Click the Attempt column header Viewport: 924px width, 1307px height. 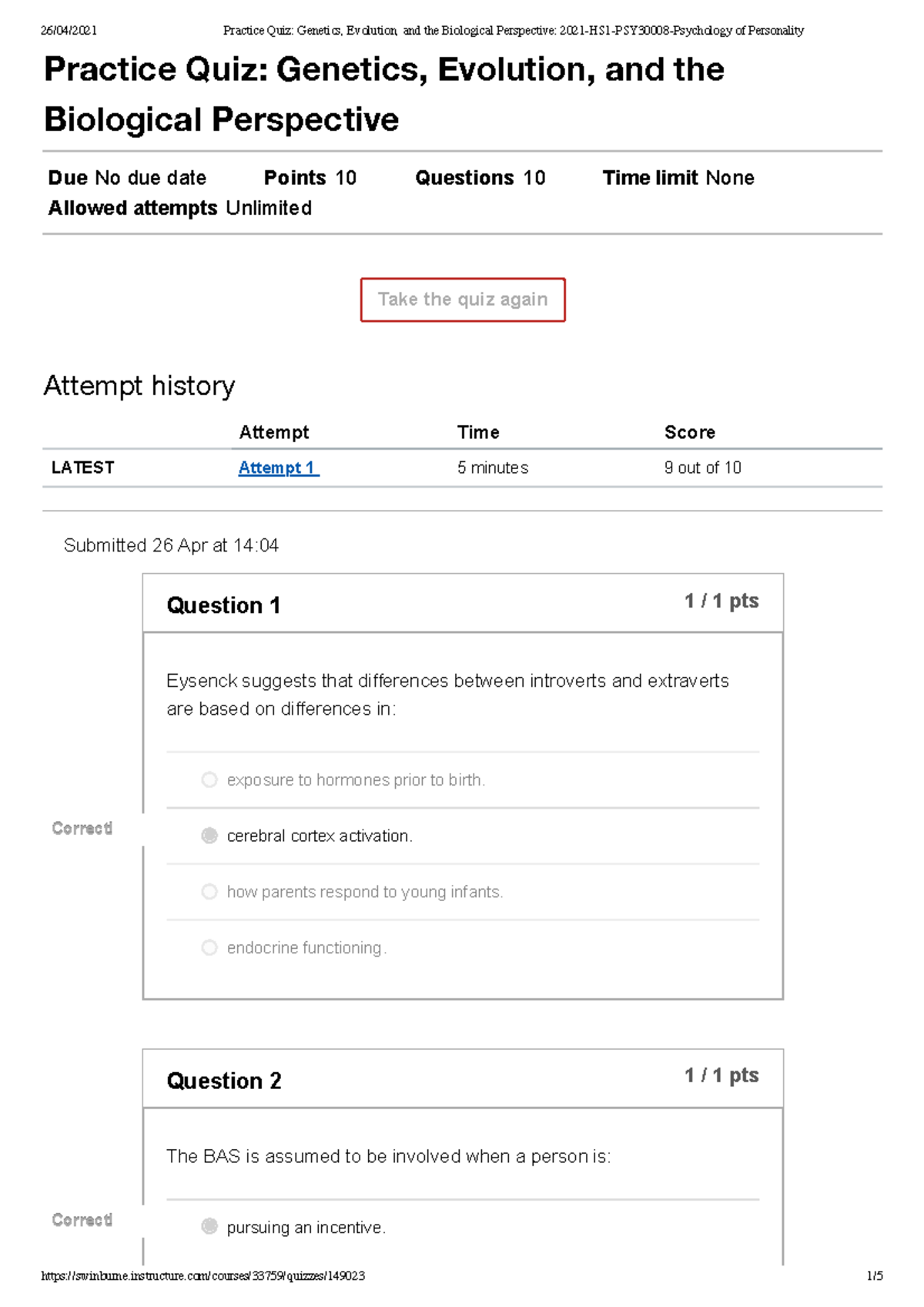click(273, 432)
